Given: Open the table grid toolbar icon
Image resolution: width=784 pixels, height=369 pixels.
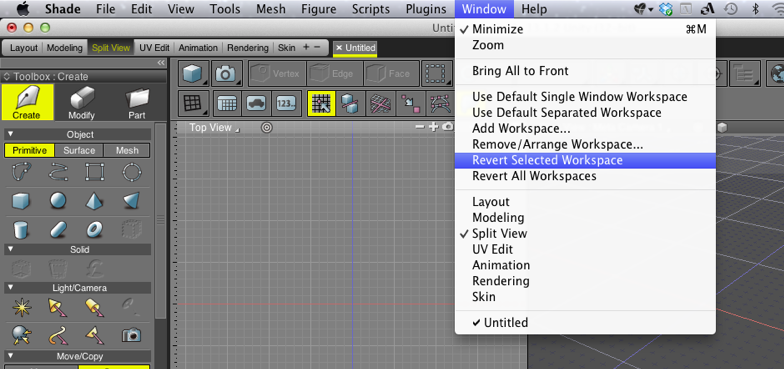Looking at the screenshot, I should coord(228,104).
